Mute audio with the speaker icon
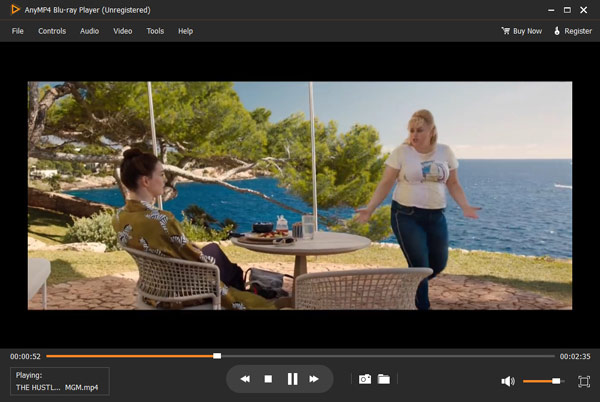 (508, 381)
